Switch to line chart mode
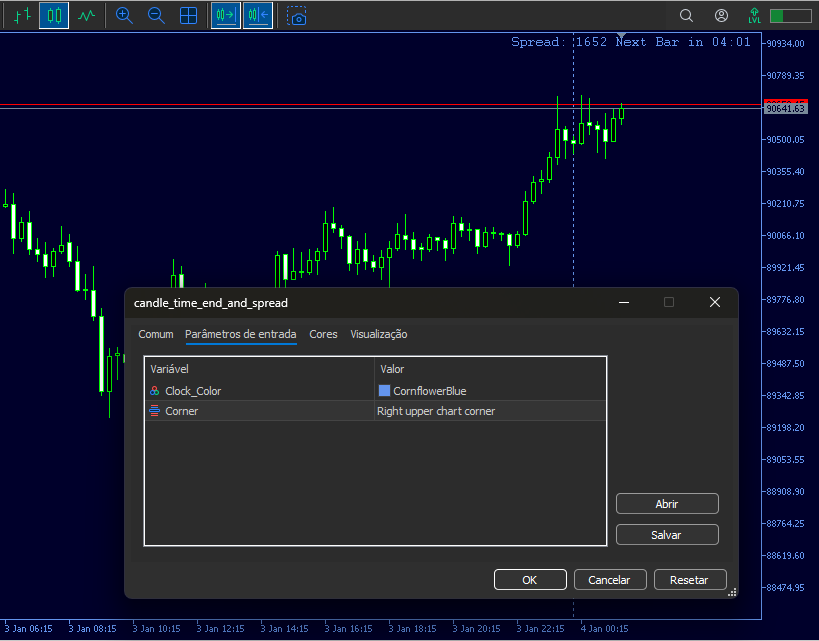Viewport: 819px width, 641px height. click(x=87, y=15)
